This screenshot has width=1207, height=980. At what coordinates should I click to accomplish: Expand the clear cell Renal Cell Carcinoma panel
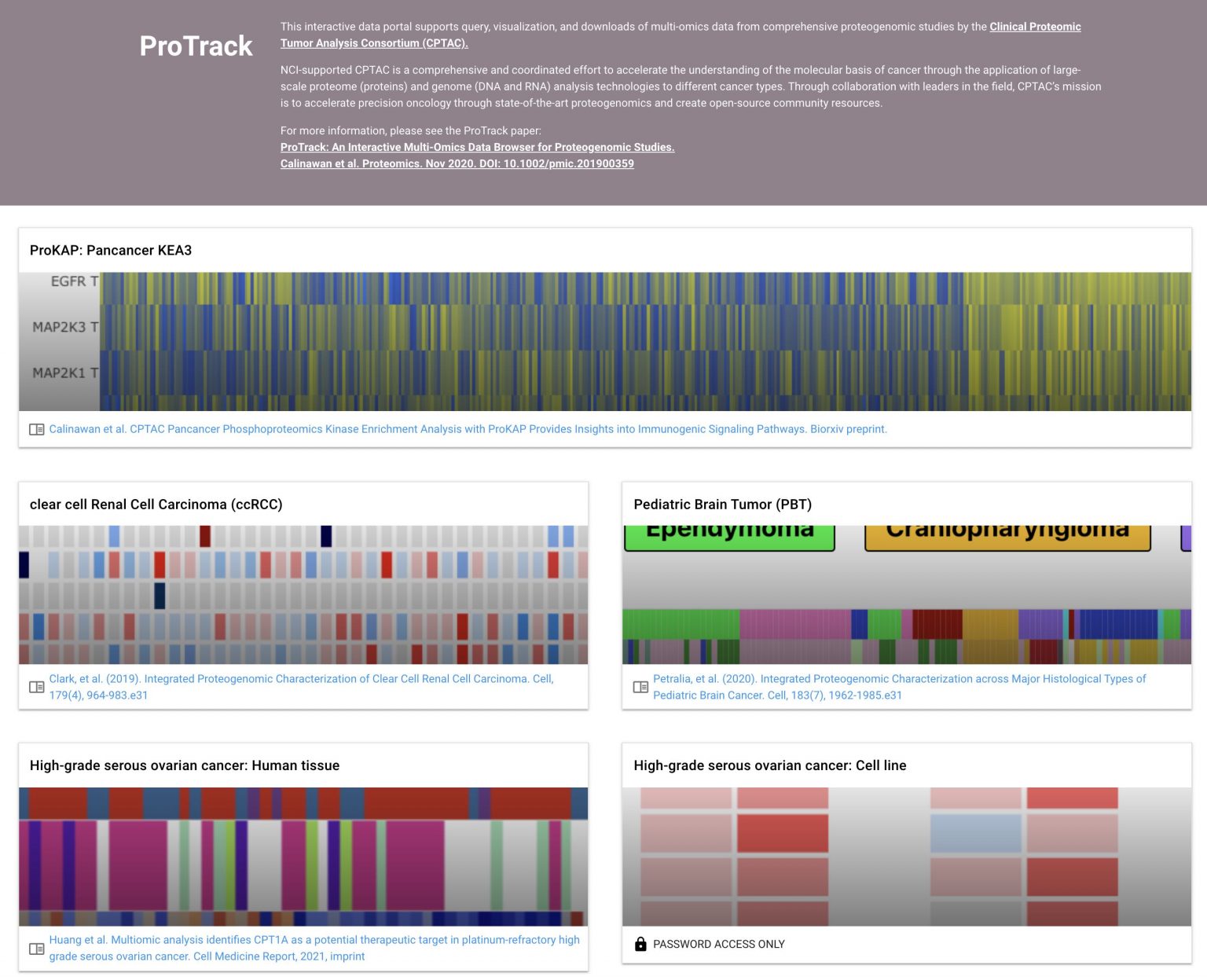pyautogui.click(x=156, y=505)
